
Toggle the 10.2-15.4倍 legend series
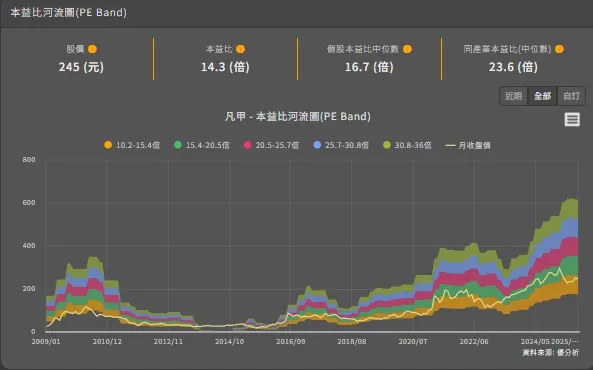click(x=132, y=145)
